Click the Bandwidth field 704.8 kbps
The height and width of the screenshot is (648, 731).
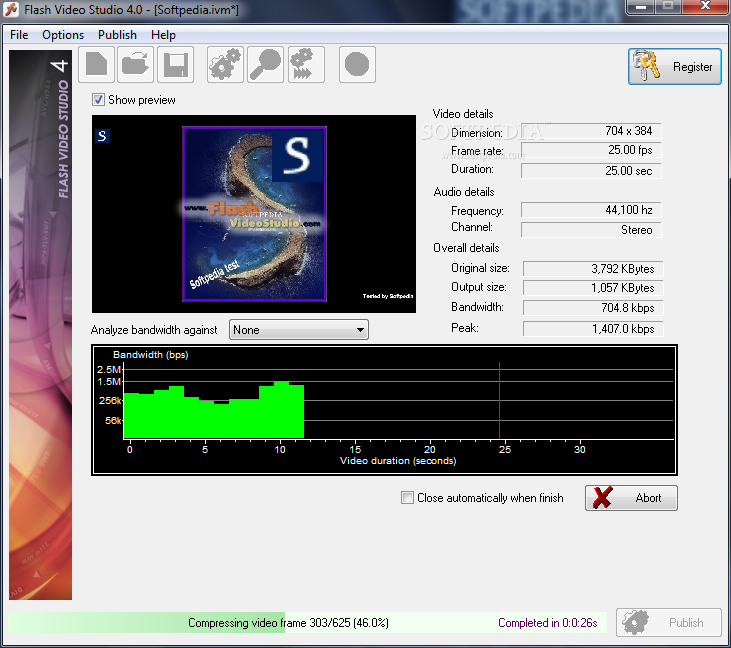(x=593, y=308)
